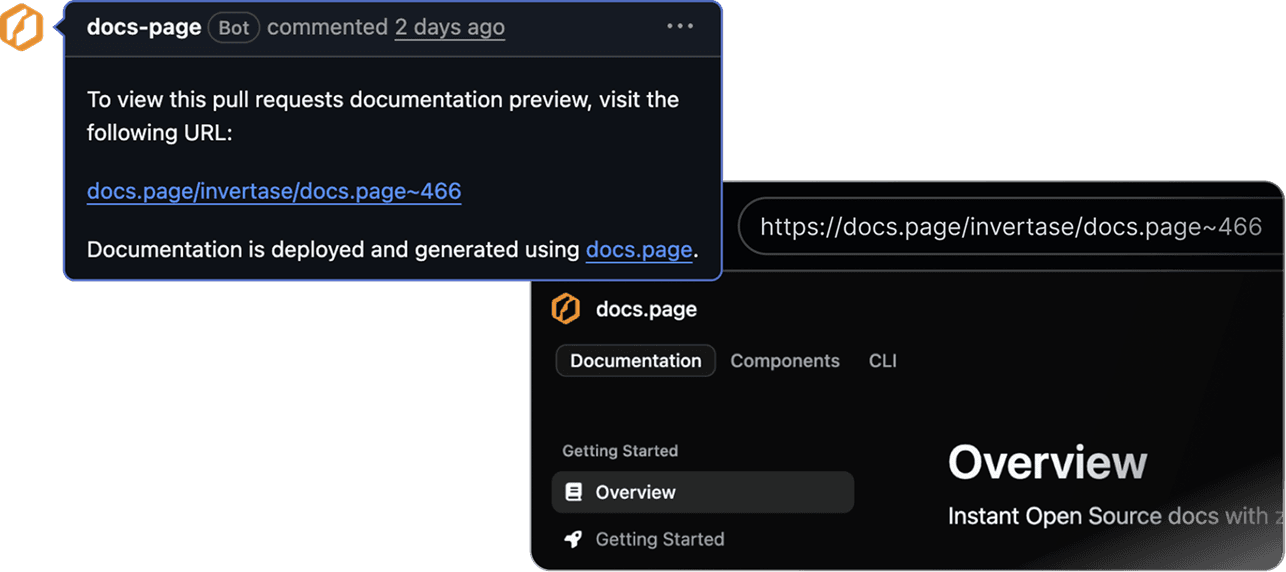Click the '2 days ago' timestamp link
Viewport: 1286px width, 572px height.
(x=449, y=27)
